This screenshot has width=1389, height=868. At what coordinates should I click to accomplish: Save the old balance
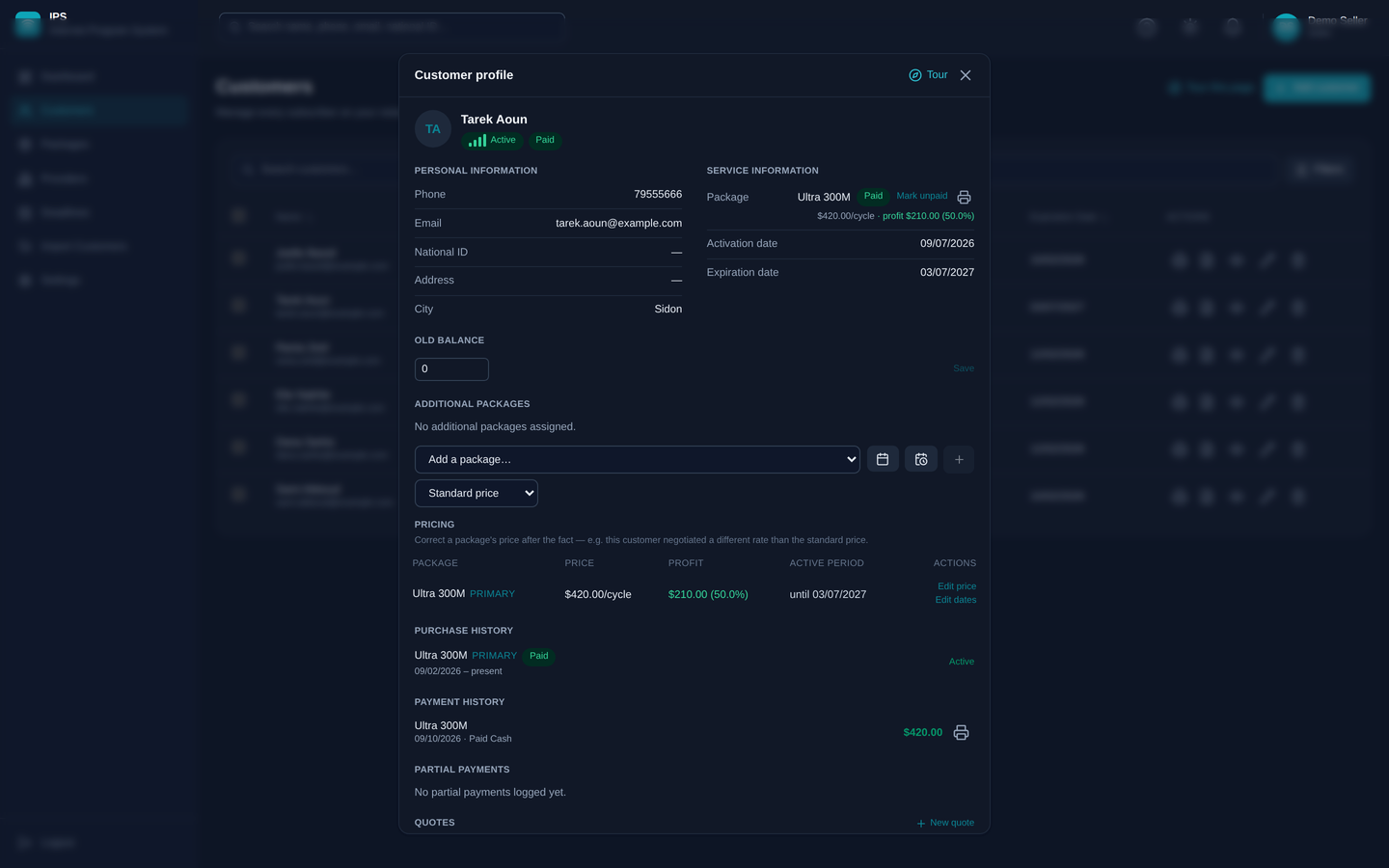point(964,368)
